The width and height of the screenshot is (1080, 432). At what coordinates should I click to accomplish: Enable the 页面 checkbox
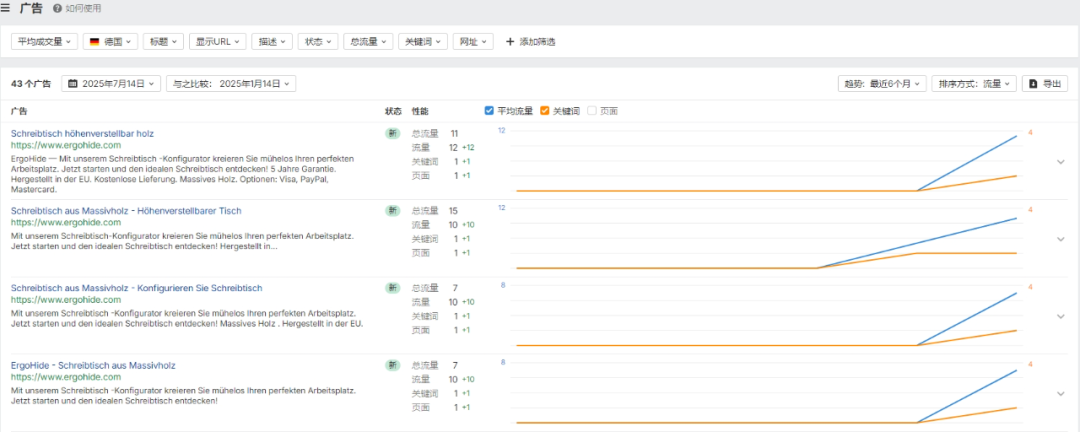point(591,111)
